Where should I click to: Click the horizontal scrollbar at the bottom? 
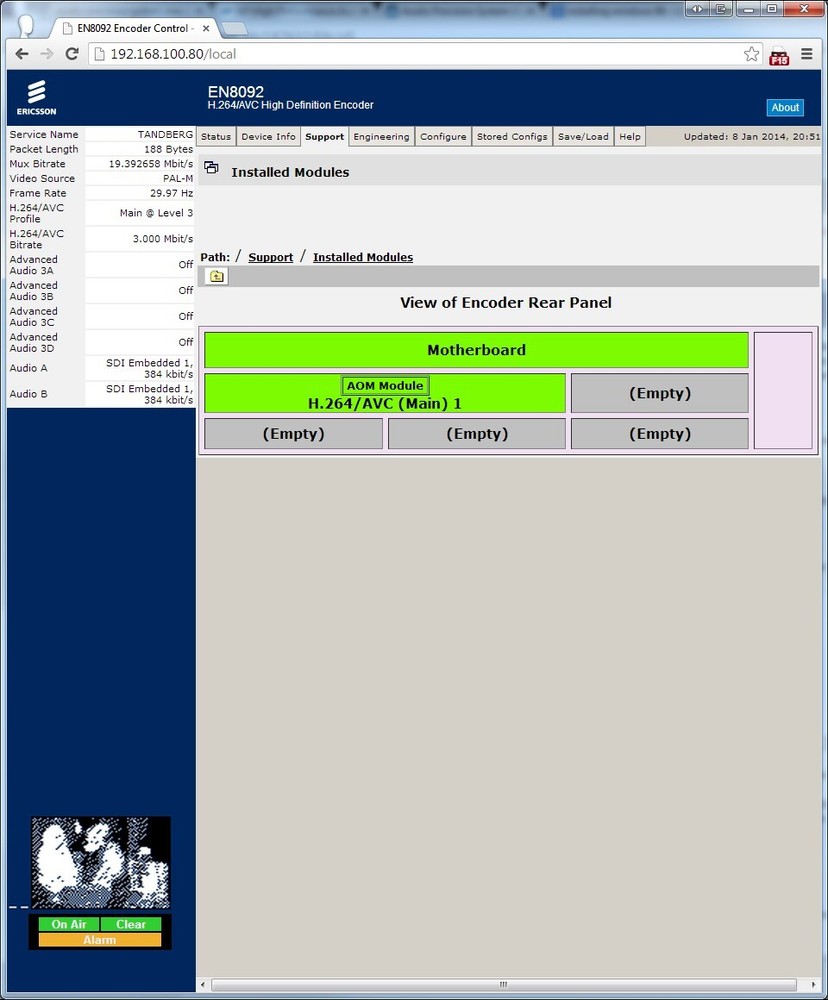[x=505, y=984]
